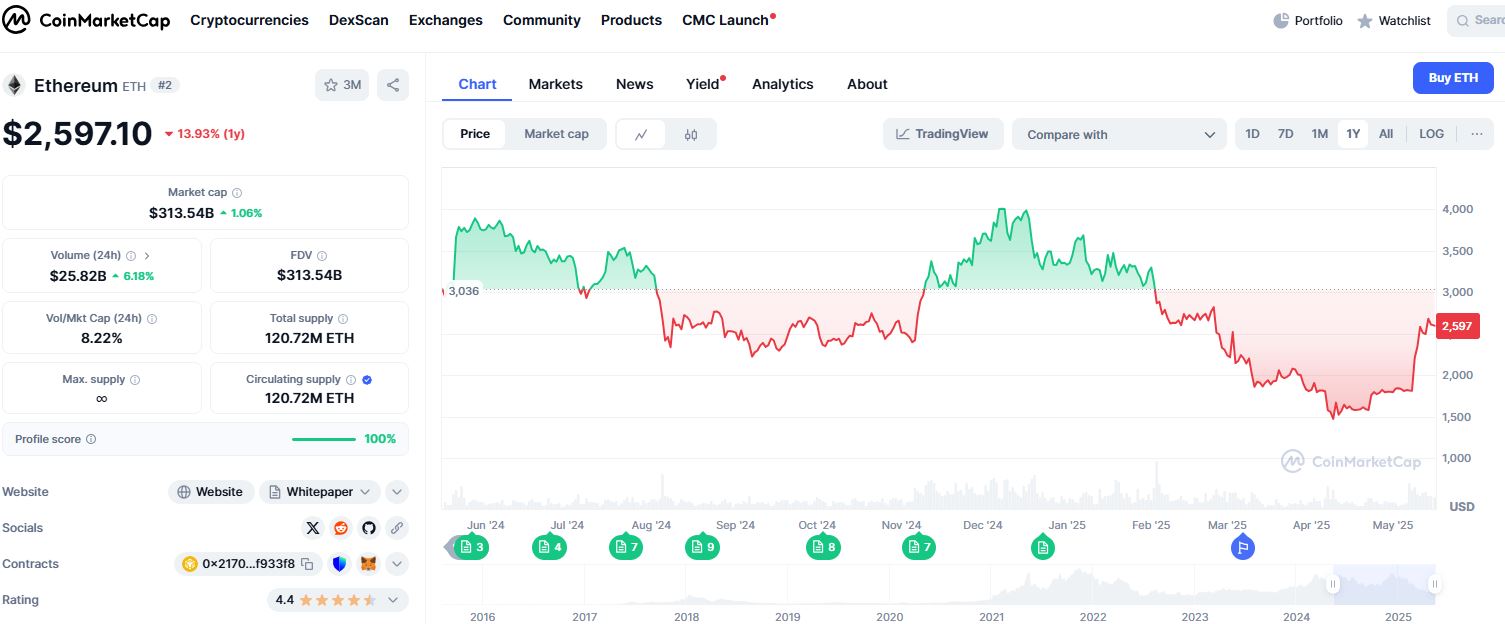Open the Ethereum Website link

210,492
